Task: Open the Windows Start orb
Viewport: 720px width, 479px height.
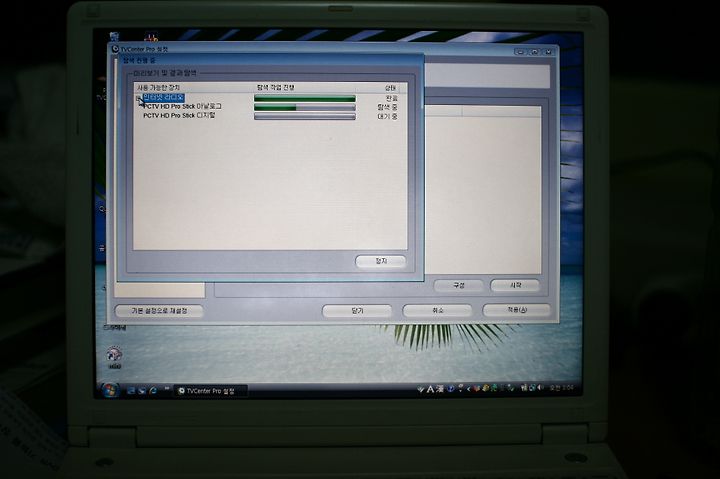Action: [109, 390]
